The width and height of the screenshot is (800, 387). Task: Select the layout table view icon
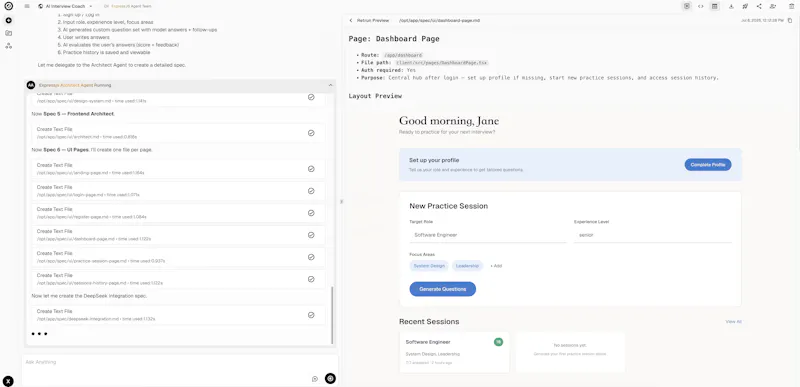click(x=714, y=6)
